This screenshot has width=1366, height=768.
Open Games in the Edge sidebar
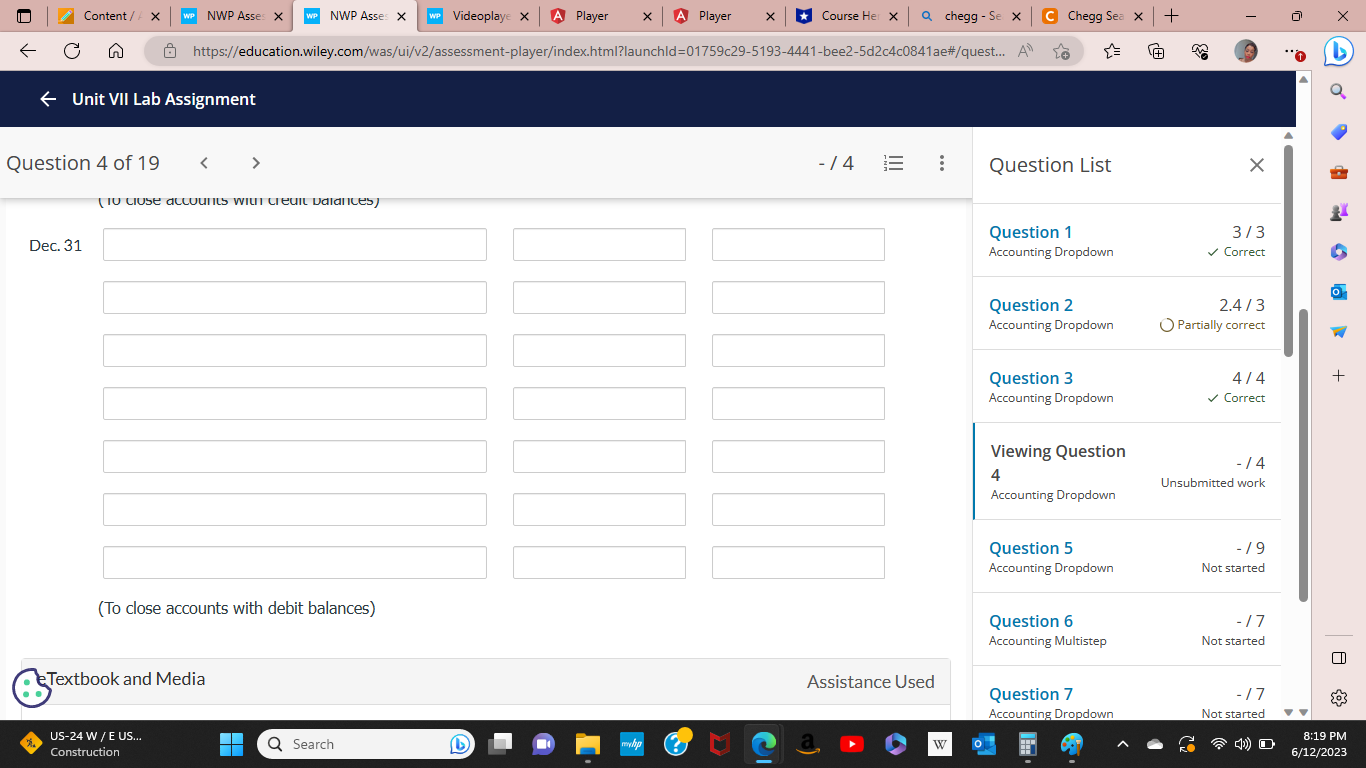click(1339, 212)
